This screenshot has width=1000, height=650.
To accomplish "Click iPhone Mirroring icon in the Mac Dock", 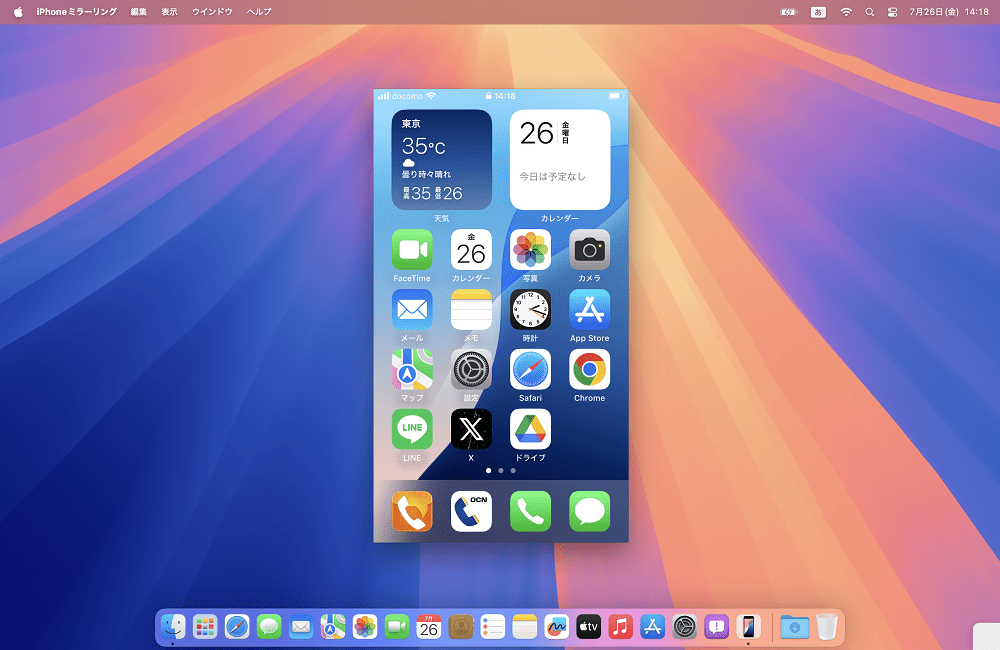I will pyautogui.click(x=749, y=627).
